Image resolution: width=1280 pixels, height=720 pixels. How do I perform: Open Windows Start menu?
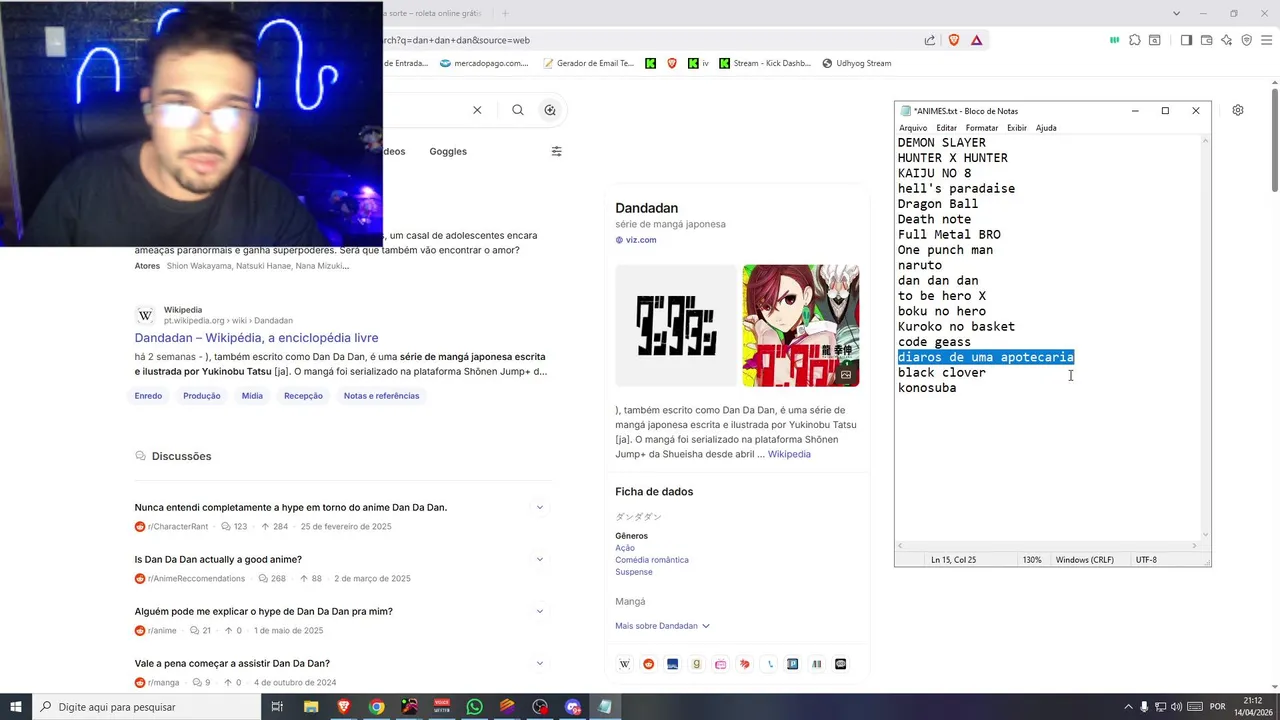coord(16,707)
